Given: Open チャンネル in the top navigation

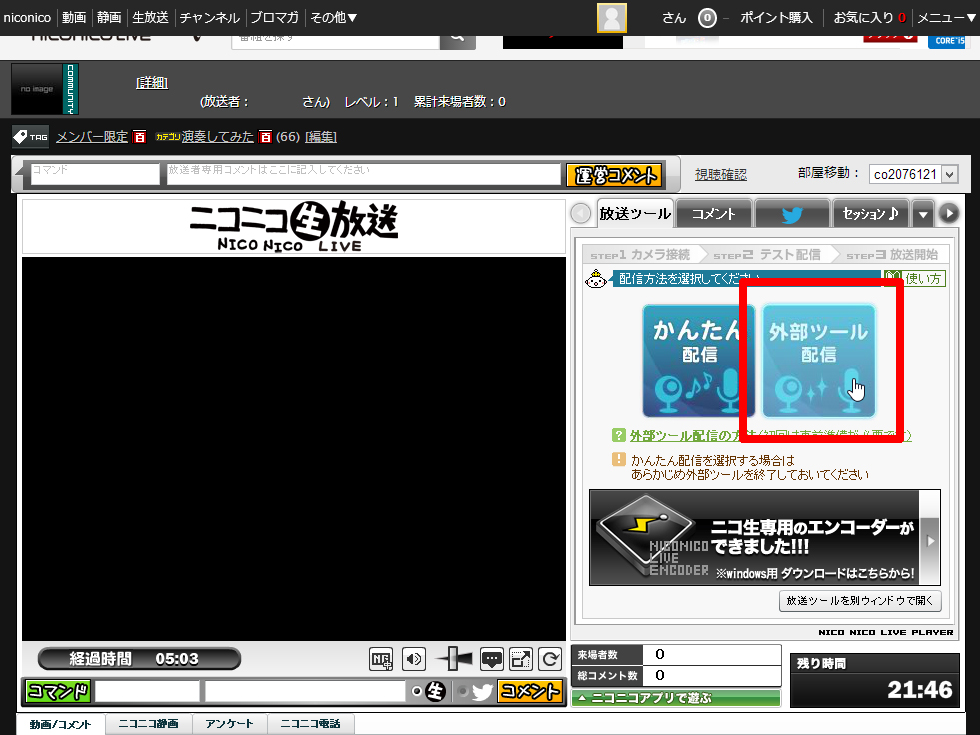Looking at the screenshot, I should (x=210, y=18).
